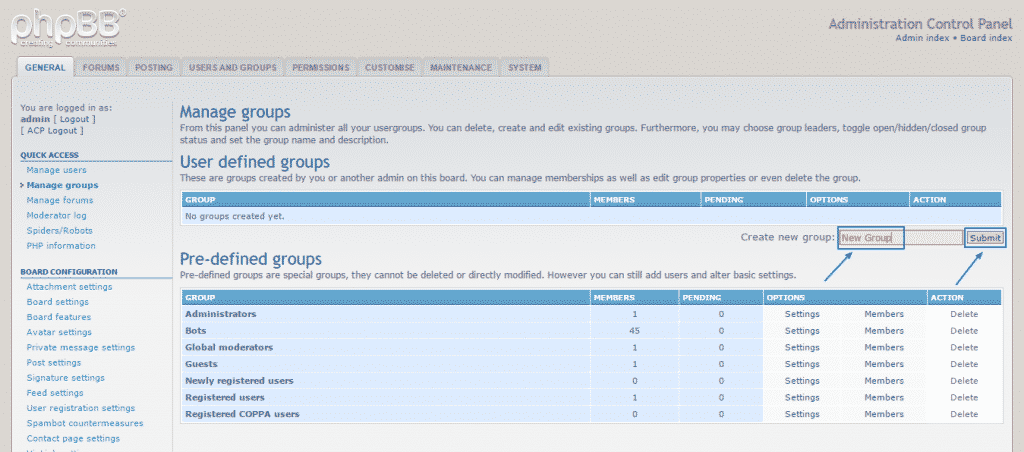
Task: Click Submit to create group
Action: point(985,238)
